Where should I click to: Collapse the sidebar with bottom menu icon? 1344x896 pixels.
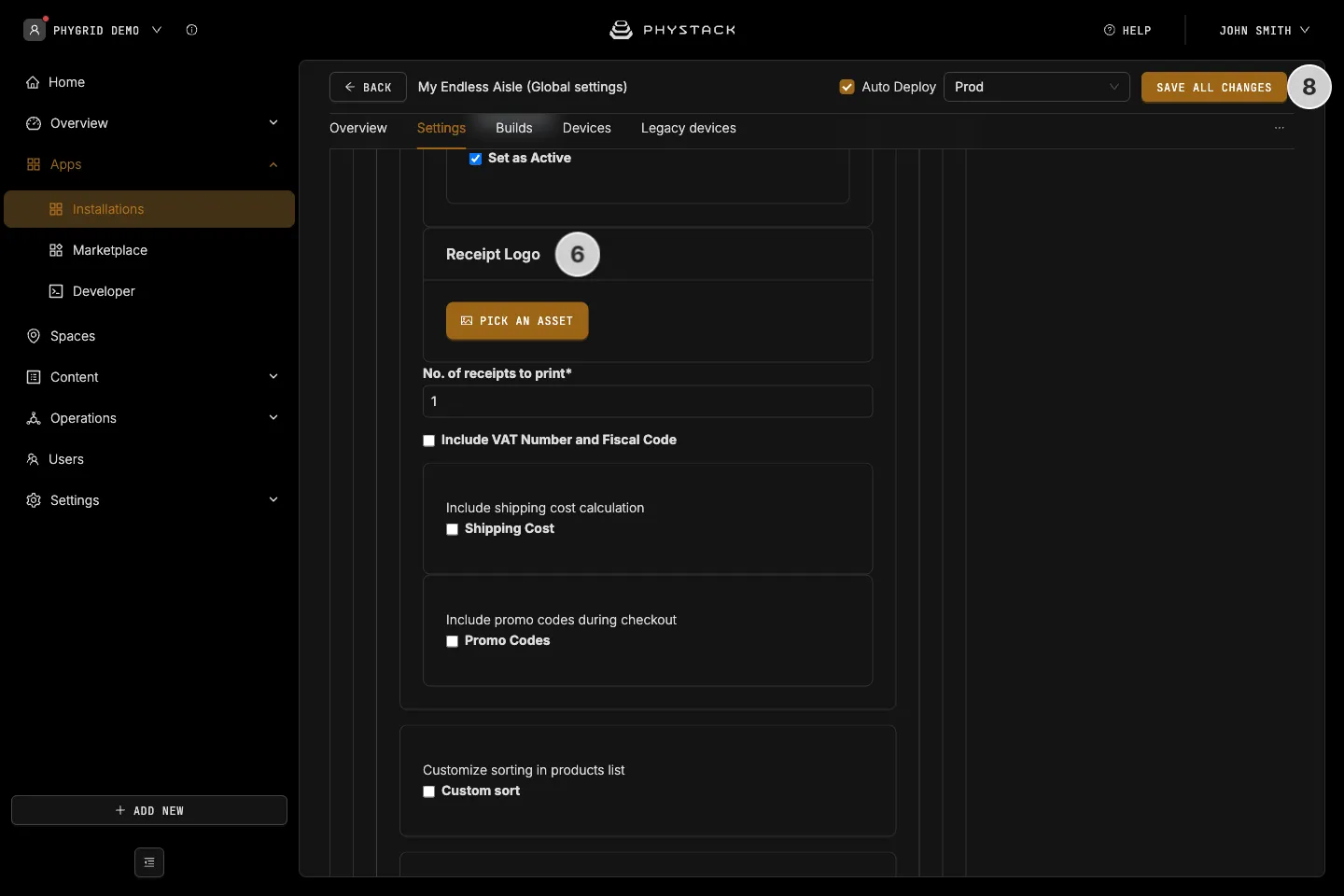point(149,862)
